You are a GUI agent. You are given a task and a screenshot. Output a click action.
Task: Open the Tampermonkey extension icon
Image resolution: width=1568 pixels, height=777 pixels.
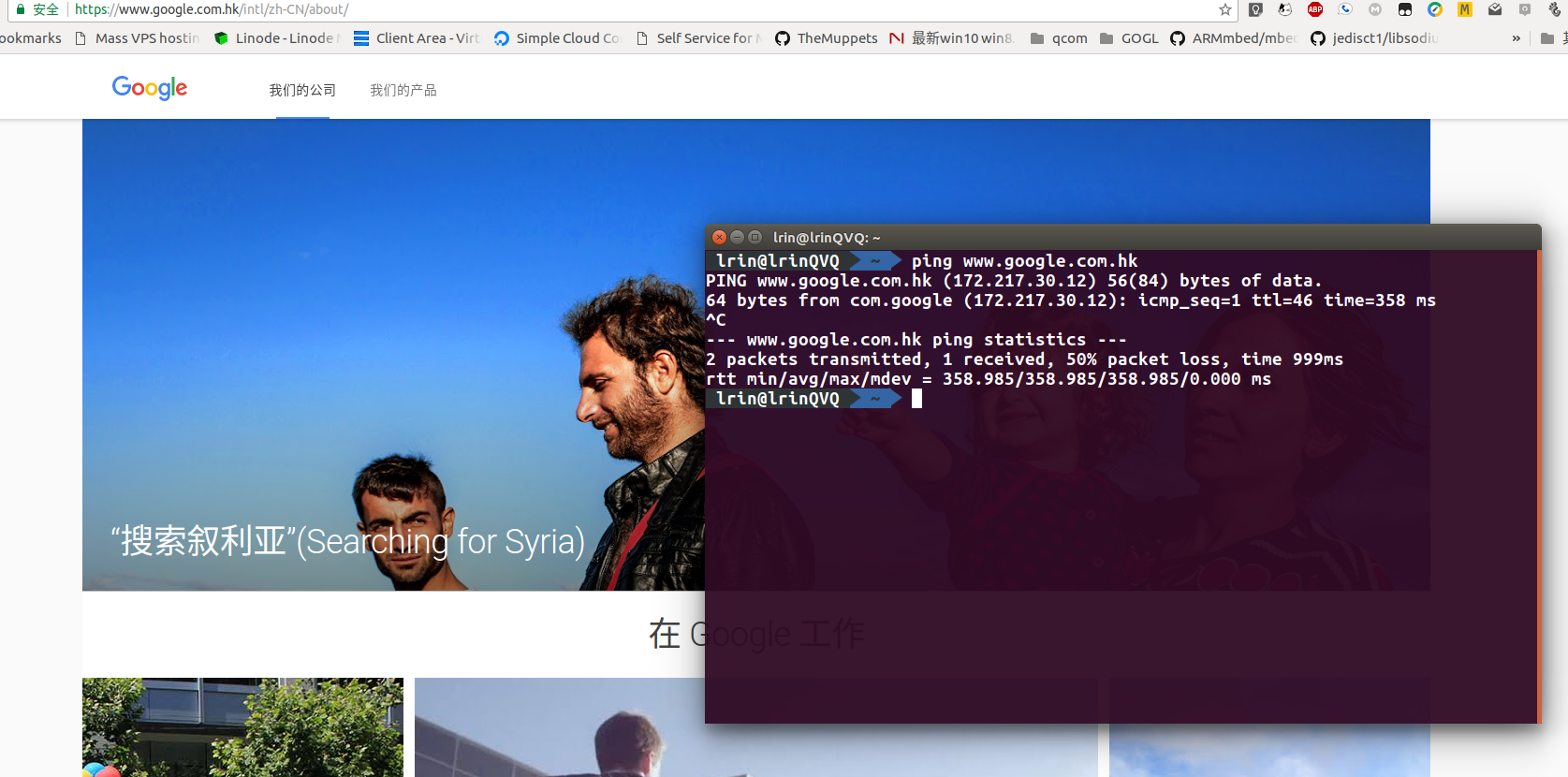(1405, 9)
